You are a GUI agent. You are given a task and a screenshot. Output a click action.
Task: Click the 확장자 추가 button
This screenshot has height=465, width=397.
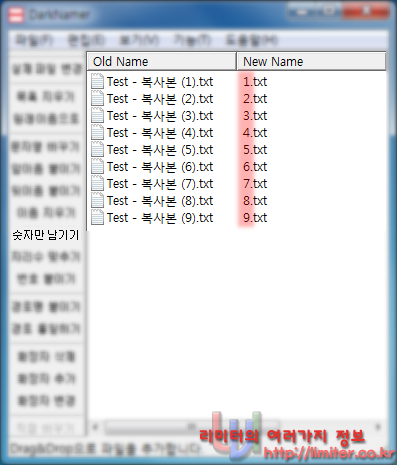coord(46,379)
